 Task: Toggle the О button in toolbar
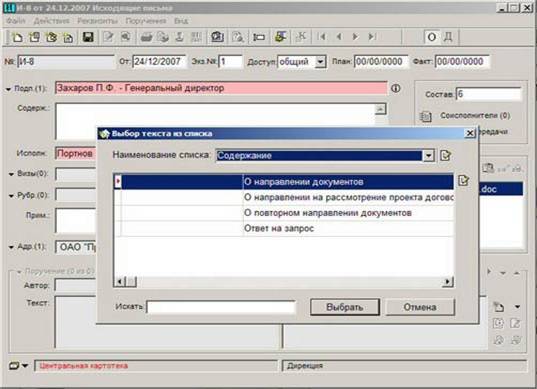coord(432,37)
